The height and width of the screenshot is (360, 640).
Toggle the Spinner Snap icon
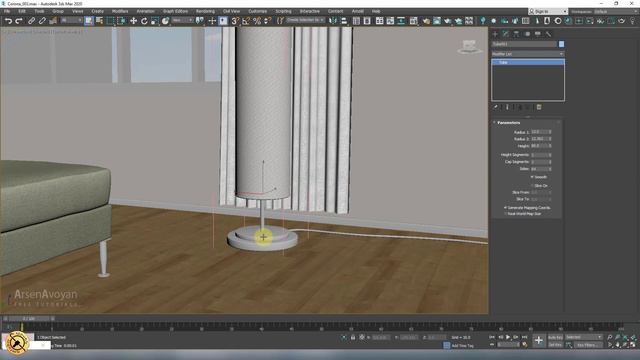tap(267, 20)
